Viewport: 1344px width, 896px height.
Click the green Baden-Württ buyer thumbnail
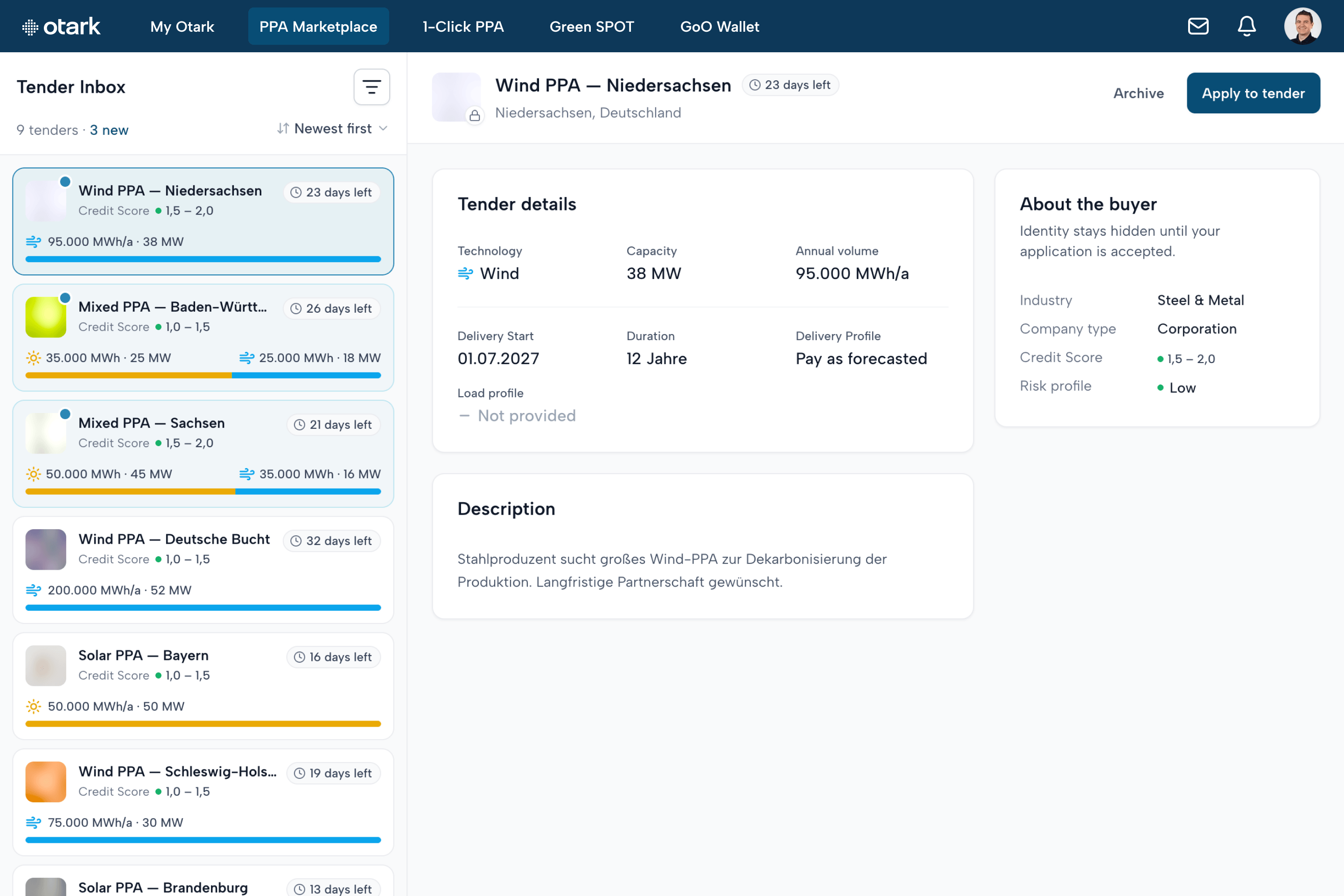46,317
